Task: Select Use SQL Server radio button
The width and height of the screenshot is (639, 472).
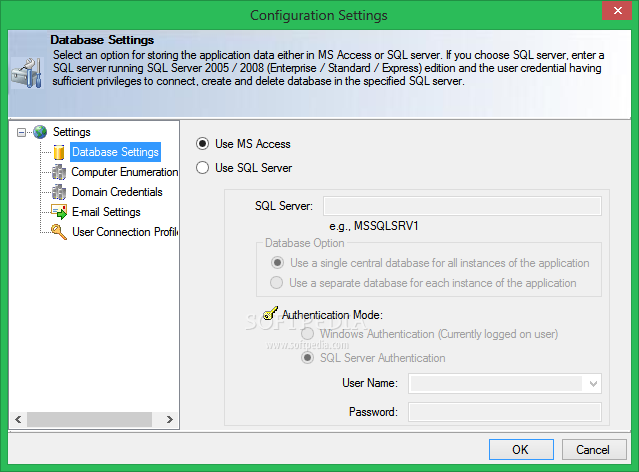Action: pos(203,168)
